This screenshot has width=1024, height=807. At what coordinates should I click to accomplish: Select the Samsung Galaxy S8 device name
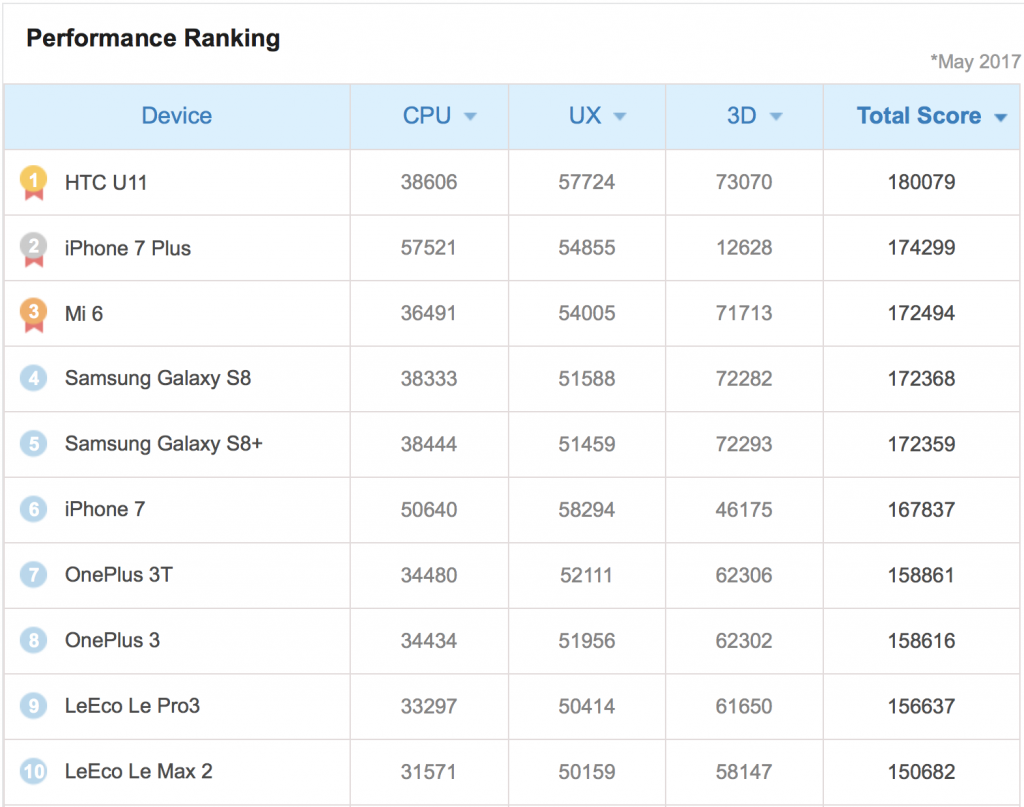click(158, 378)
